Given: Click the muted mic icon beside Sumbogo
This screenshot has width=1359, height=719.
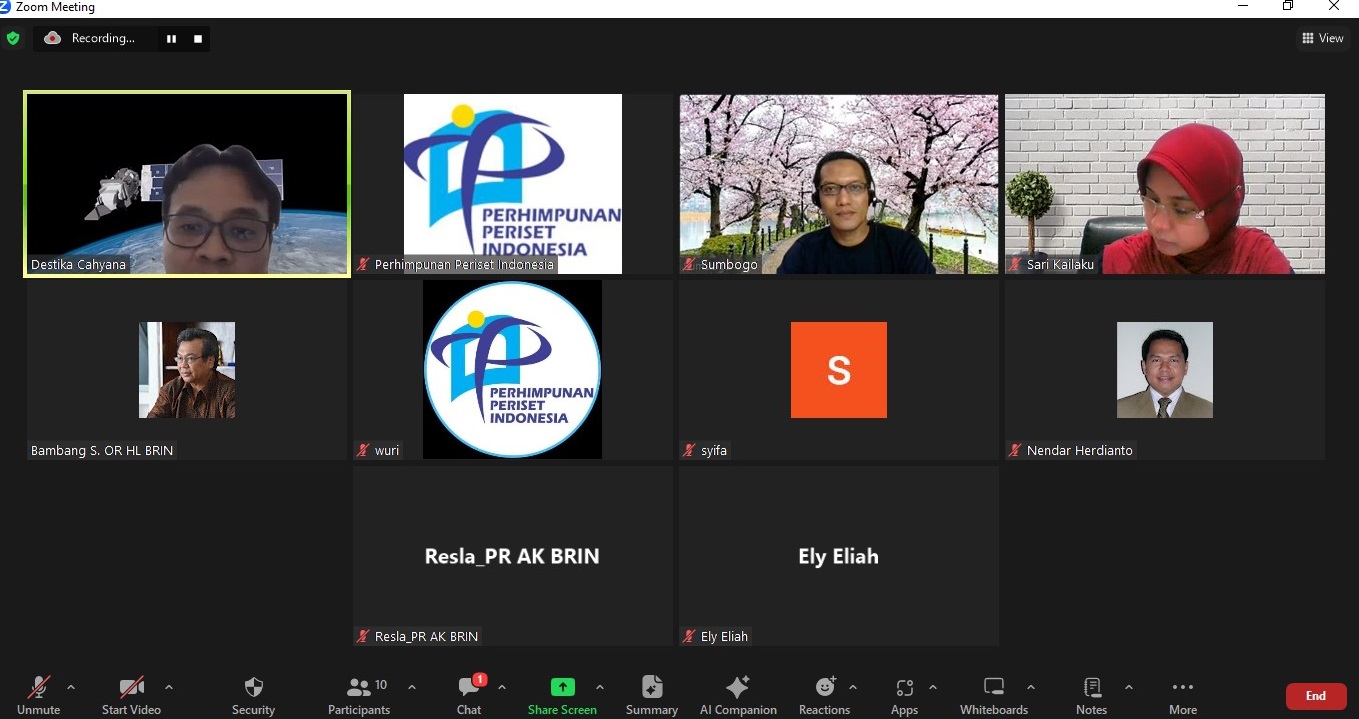Looking at the screenshot, I should [x=689, y=265].
